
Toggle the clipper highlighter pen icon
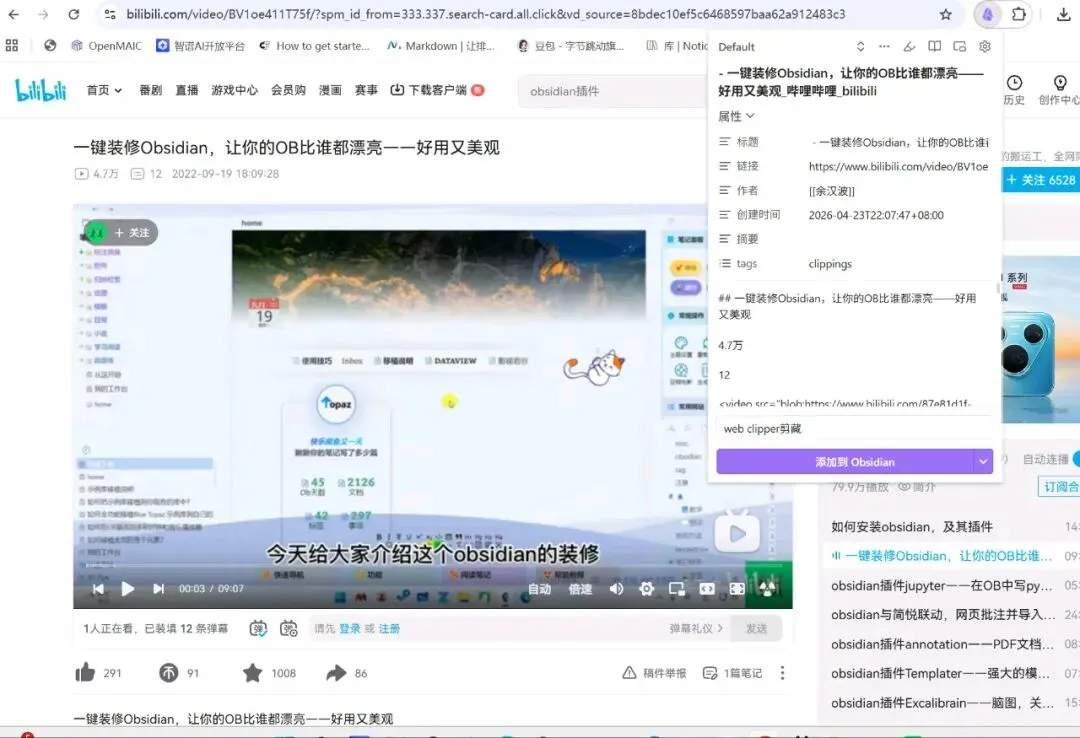coord(909,46)
